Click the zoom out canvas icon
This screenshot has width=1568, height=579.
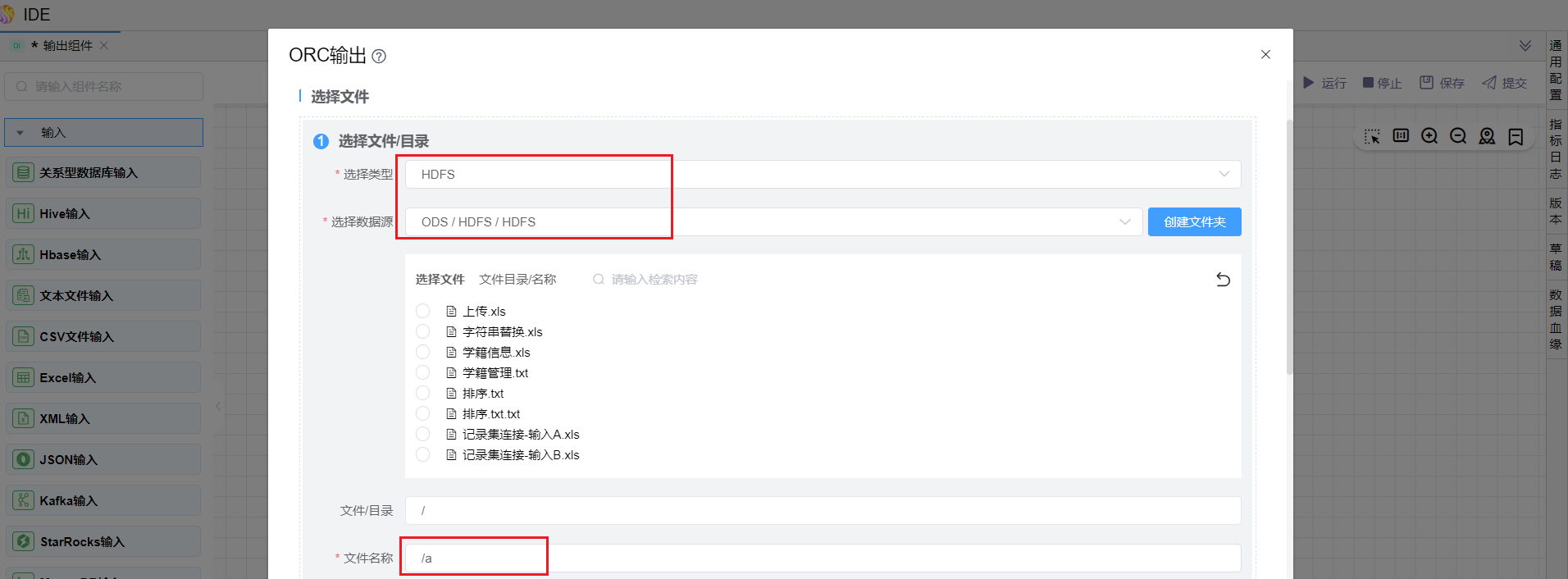coord(1458,136)
